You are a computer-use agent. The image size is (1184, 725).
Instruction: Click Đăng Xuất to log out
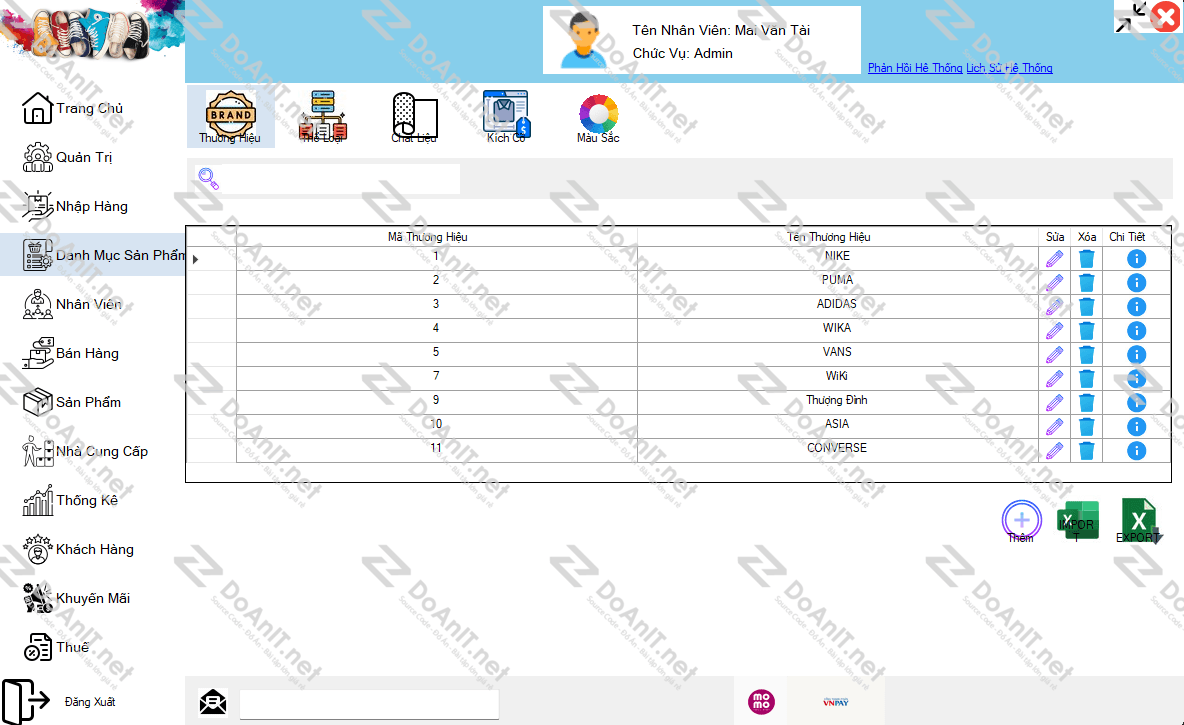(x=60, y=702)
